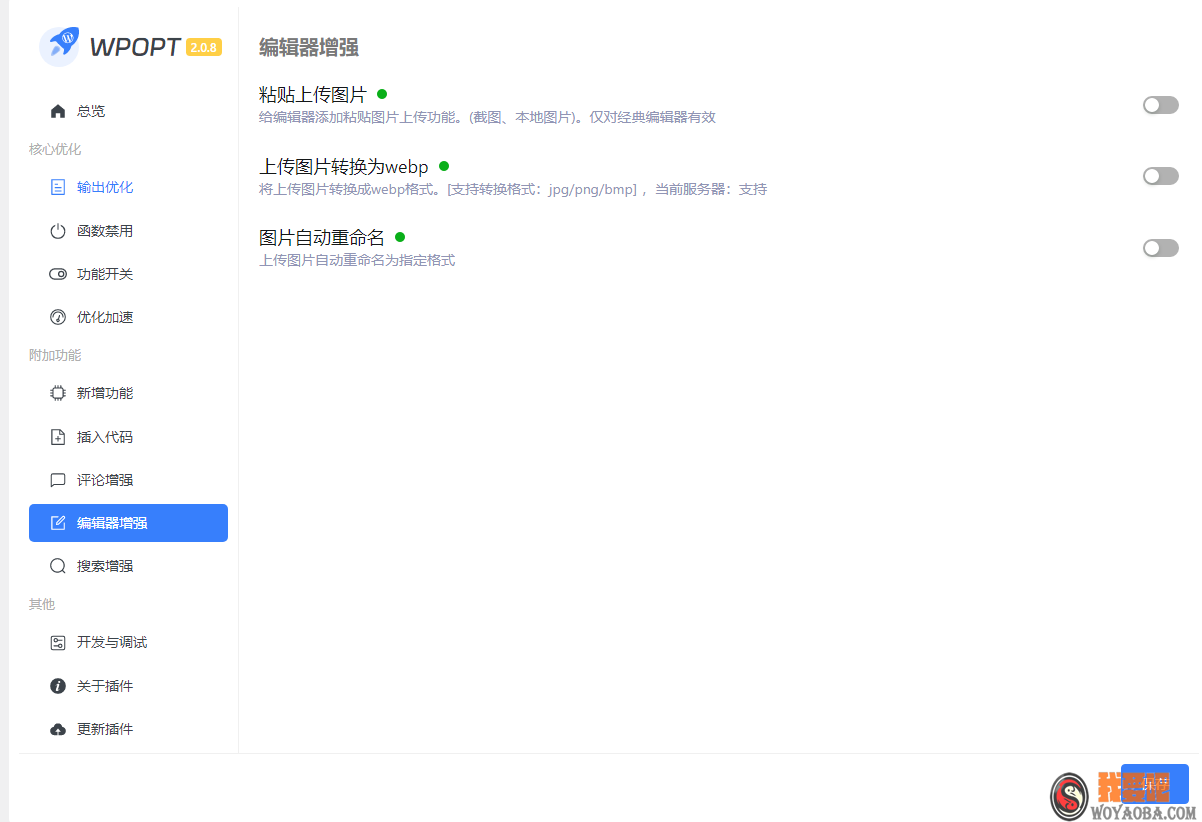Click the gear icon beside 新增功能
1202x822 pixels.
58,393
